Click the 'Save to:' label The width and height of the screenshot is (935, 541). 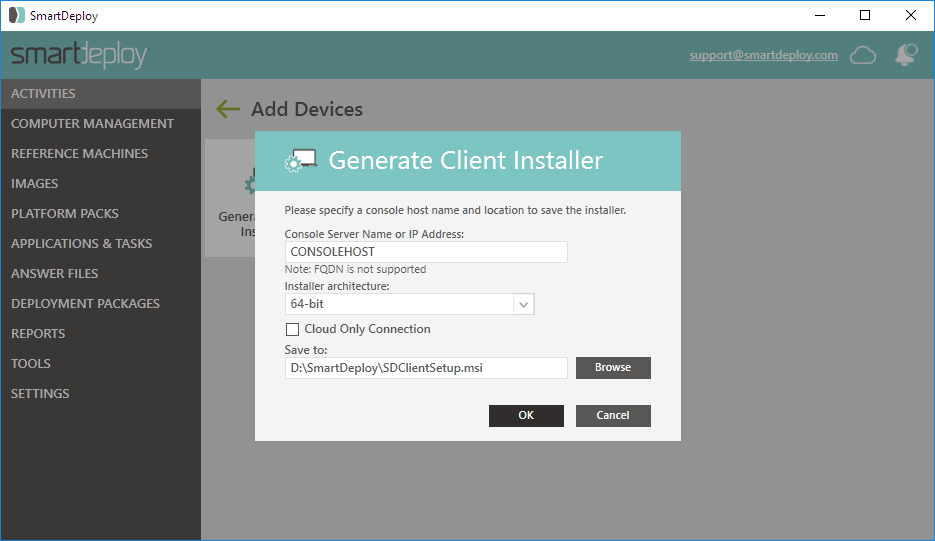click(x=306, y=350)
